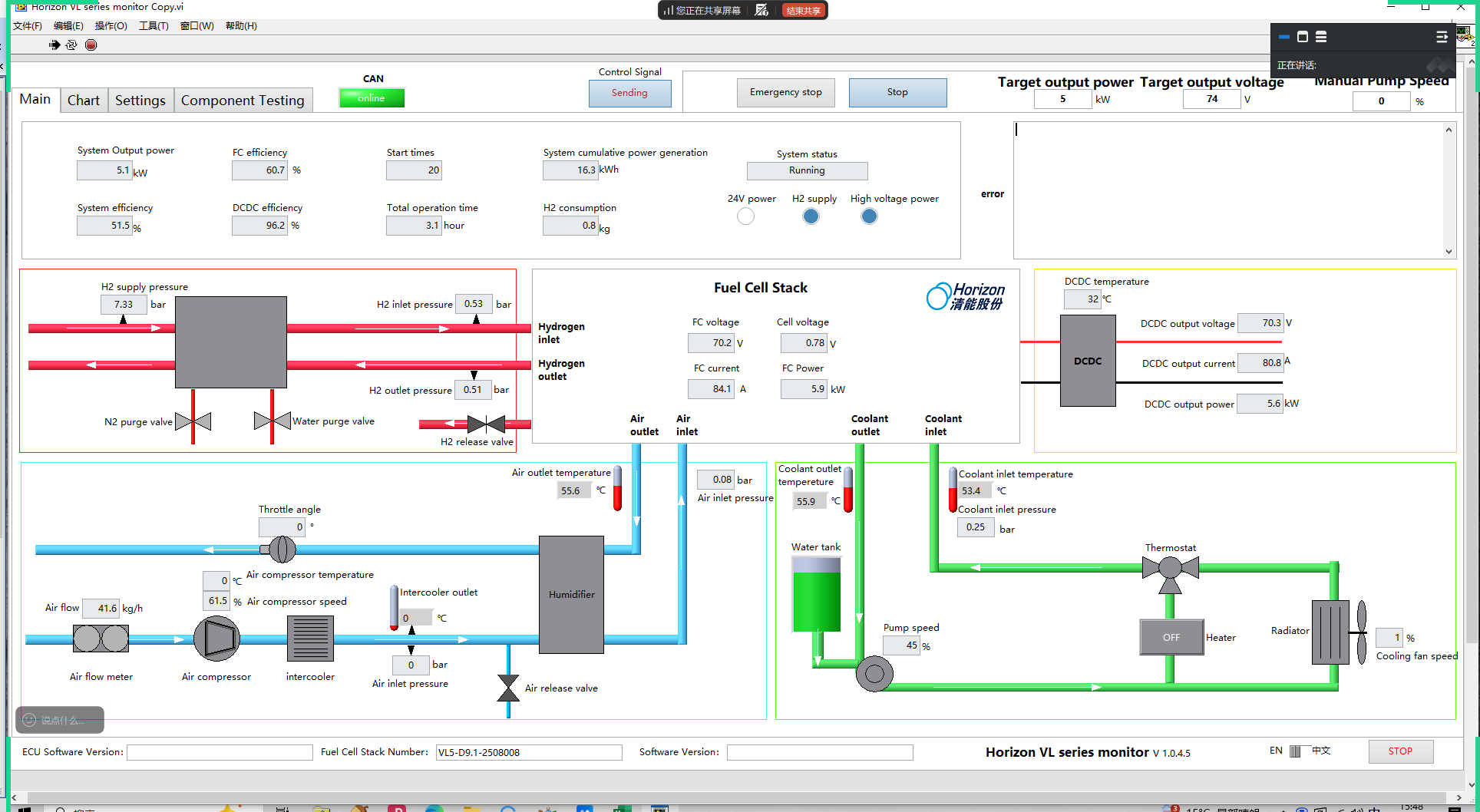
Task: Click the N2 purge valve symbol
Action: pyautogui.click(x=193, y=421)
